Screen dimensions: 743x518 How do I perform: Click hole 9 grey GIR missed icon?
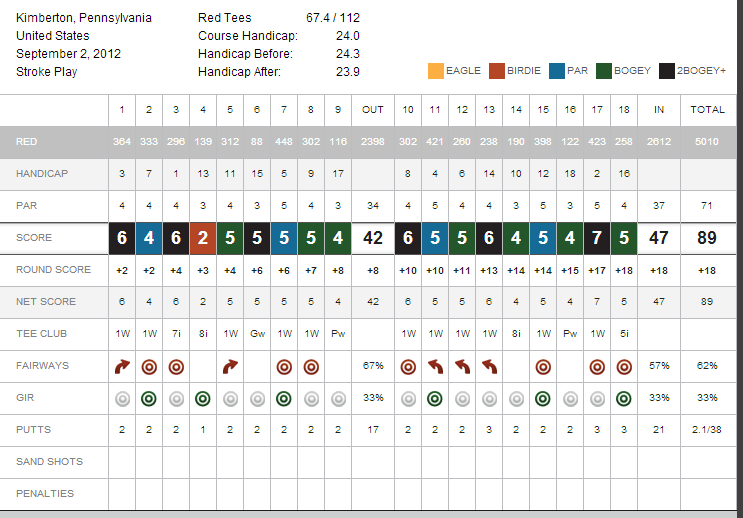coord(338,398)
